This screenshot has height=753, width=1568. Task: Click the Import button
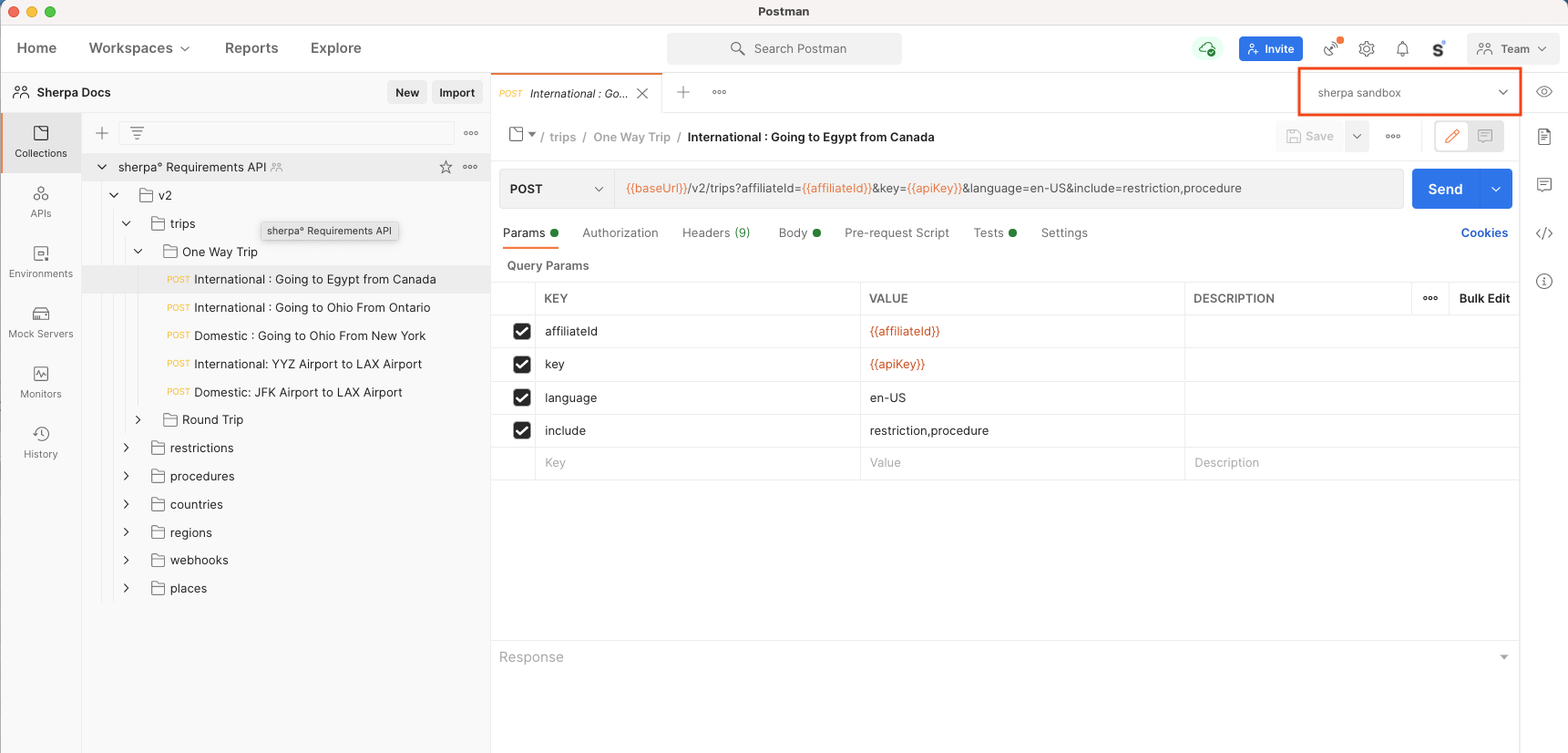click(456, 92)
